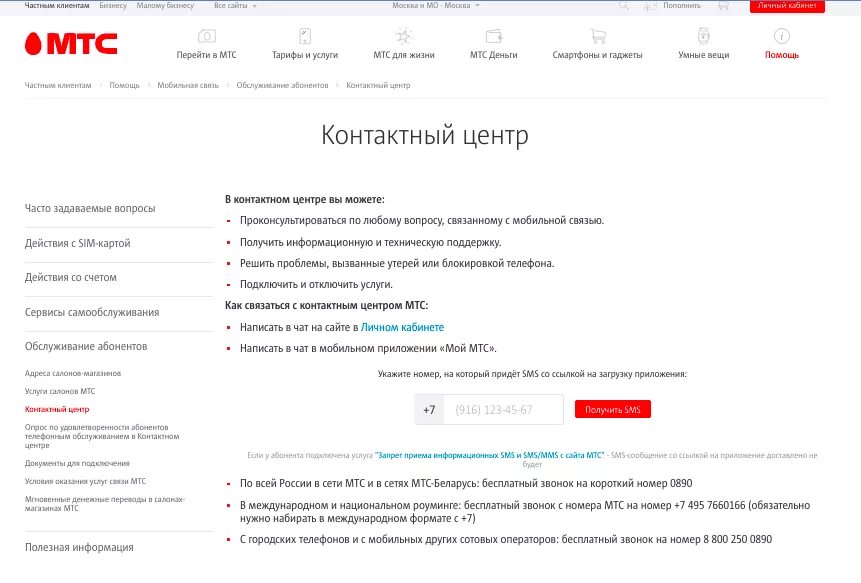Click the +7 country prefix box
The height and width of the screenshot is (583, 861).
pos(429,410)
